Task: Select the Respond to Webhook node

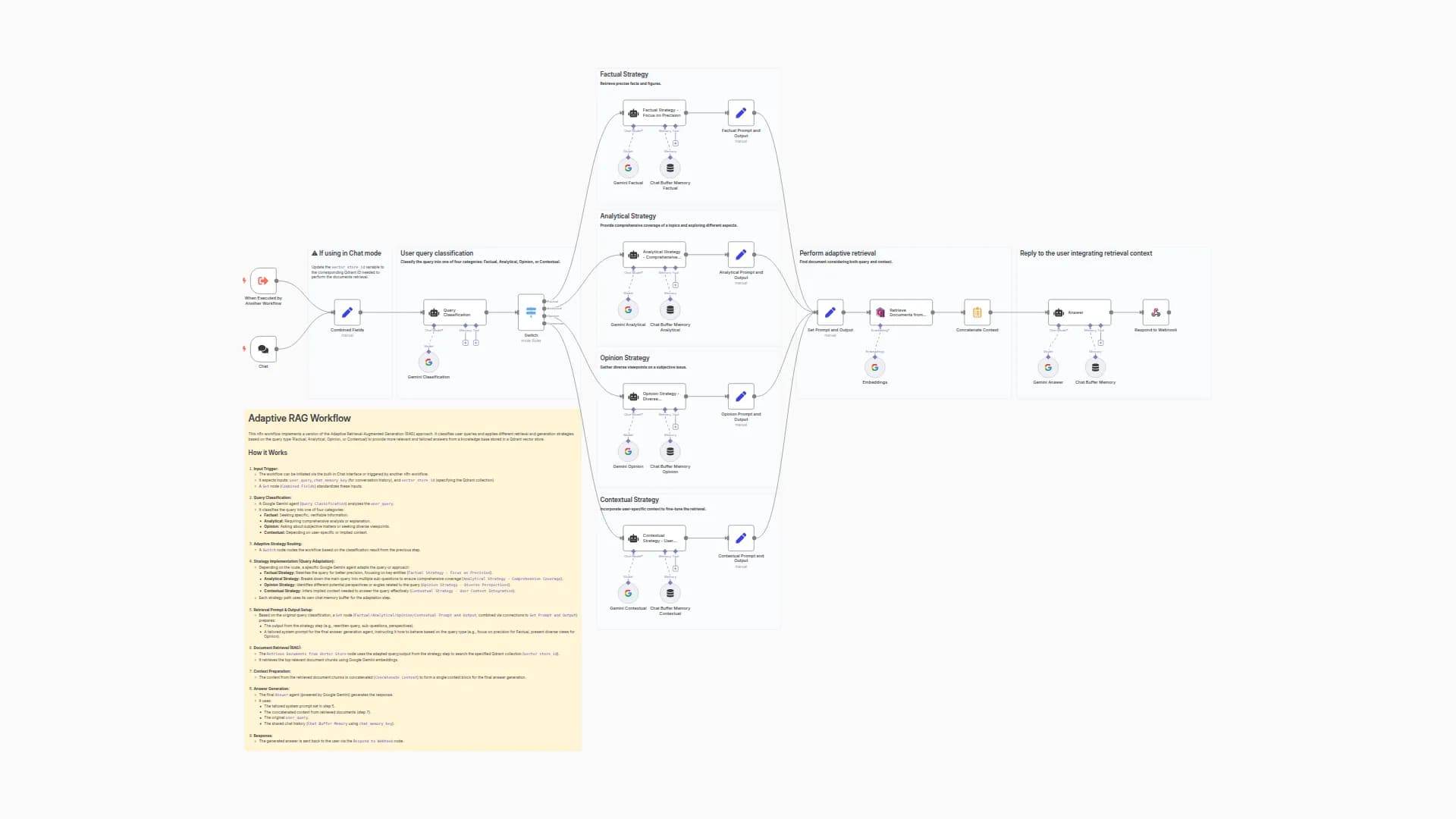Action: pos(1156,312)
